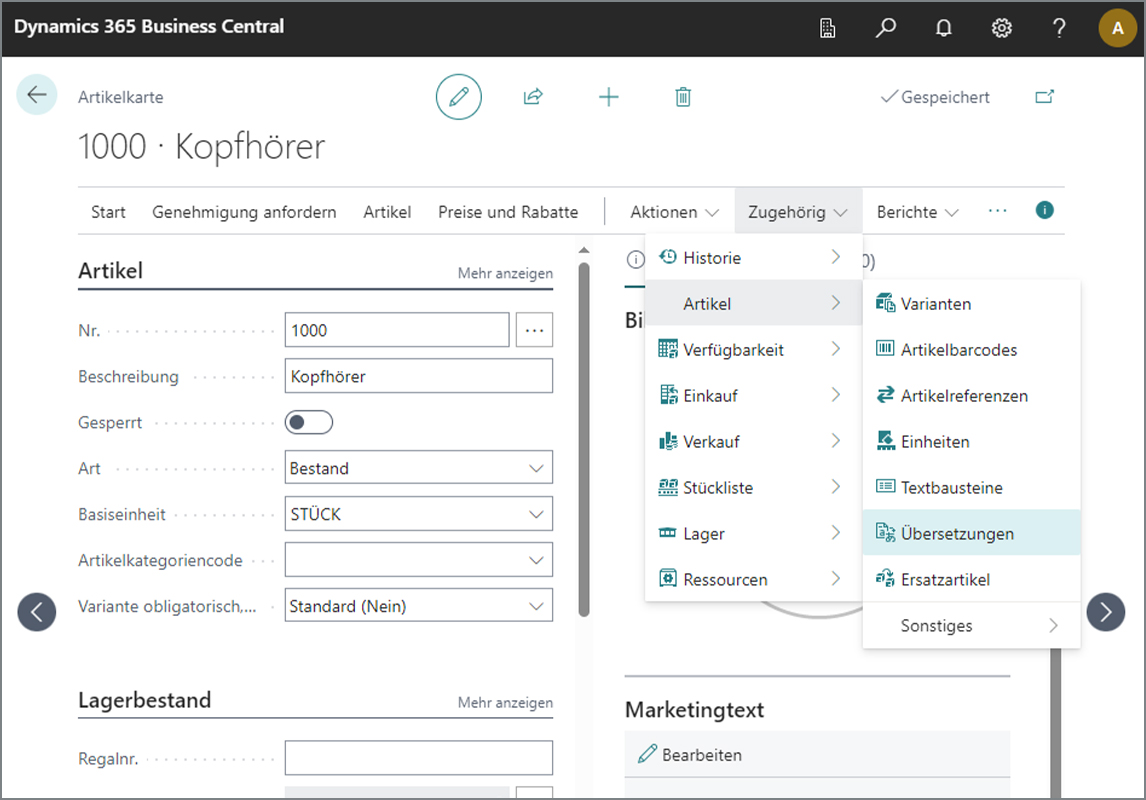
Task: Click the trash delete icon
Action: (683, 96)
